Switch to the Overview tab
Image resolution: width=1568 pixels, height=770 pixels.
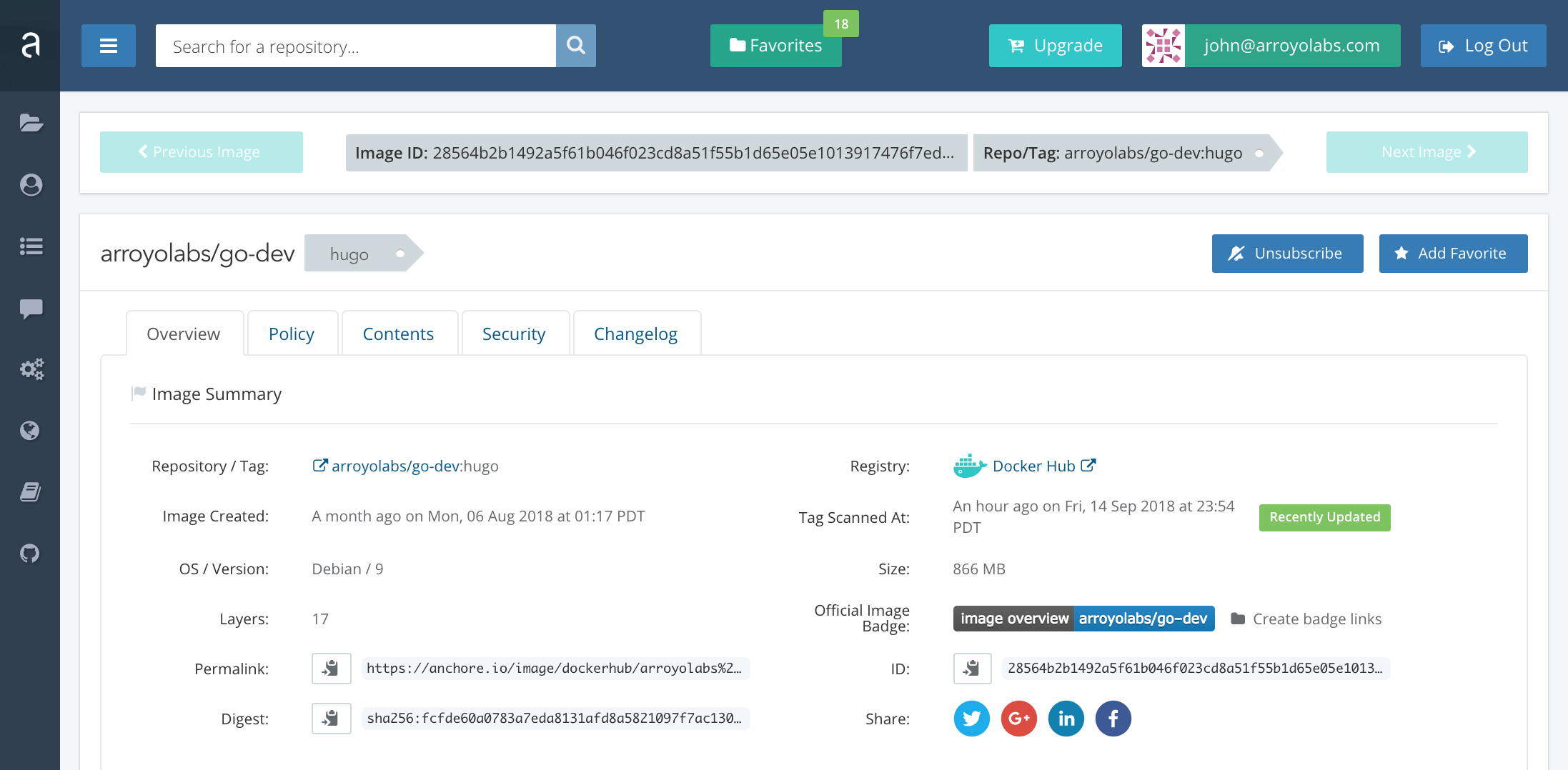(184, 334)
